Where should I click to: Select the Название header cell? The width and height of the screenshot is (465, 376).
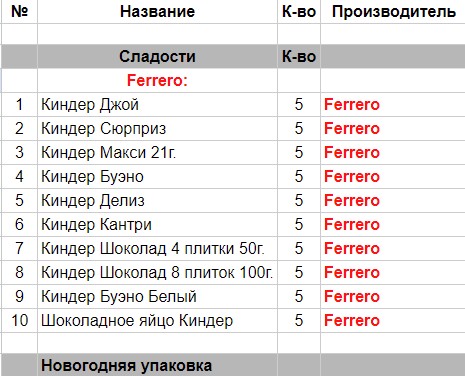tap(157, 12)
